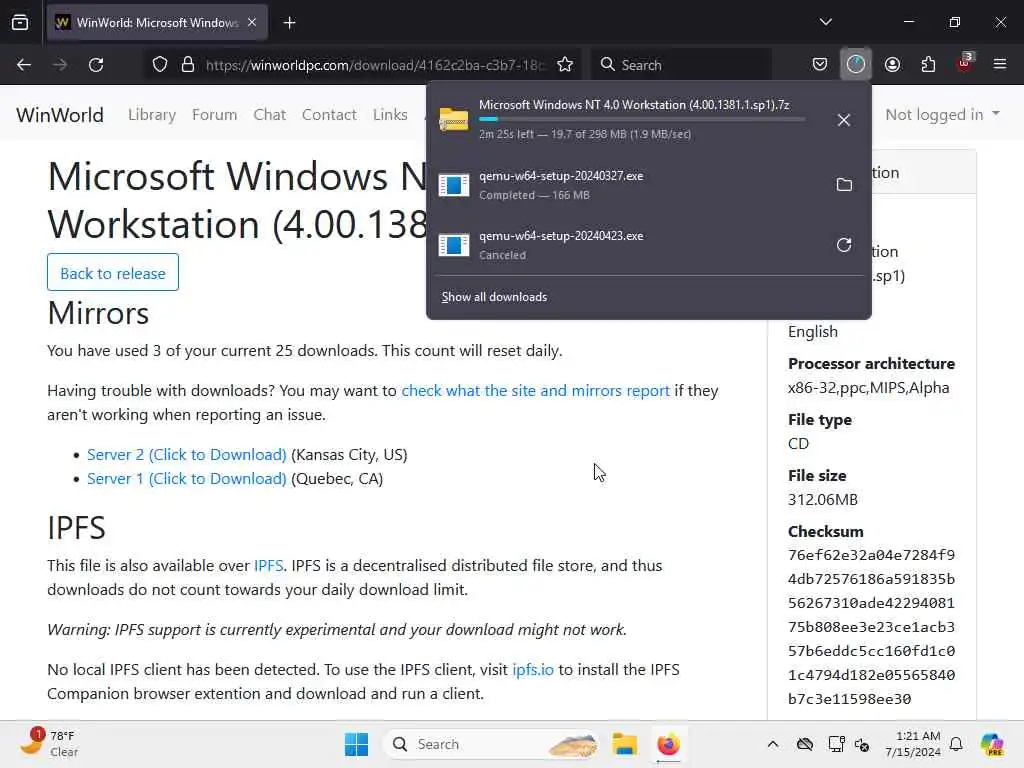Go back to previous page
Screen dimensions: 1024x768
point(24,65)
